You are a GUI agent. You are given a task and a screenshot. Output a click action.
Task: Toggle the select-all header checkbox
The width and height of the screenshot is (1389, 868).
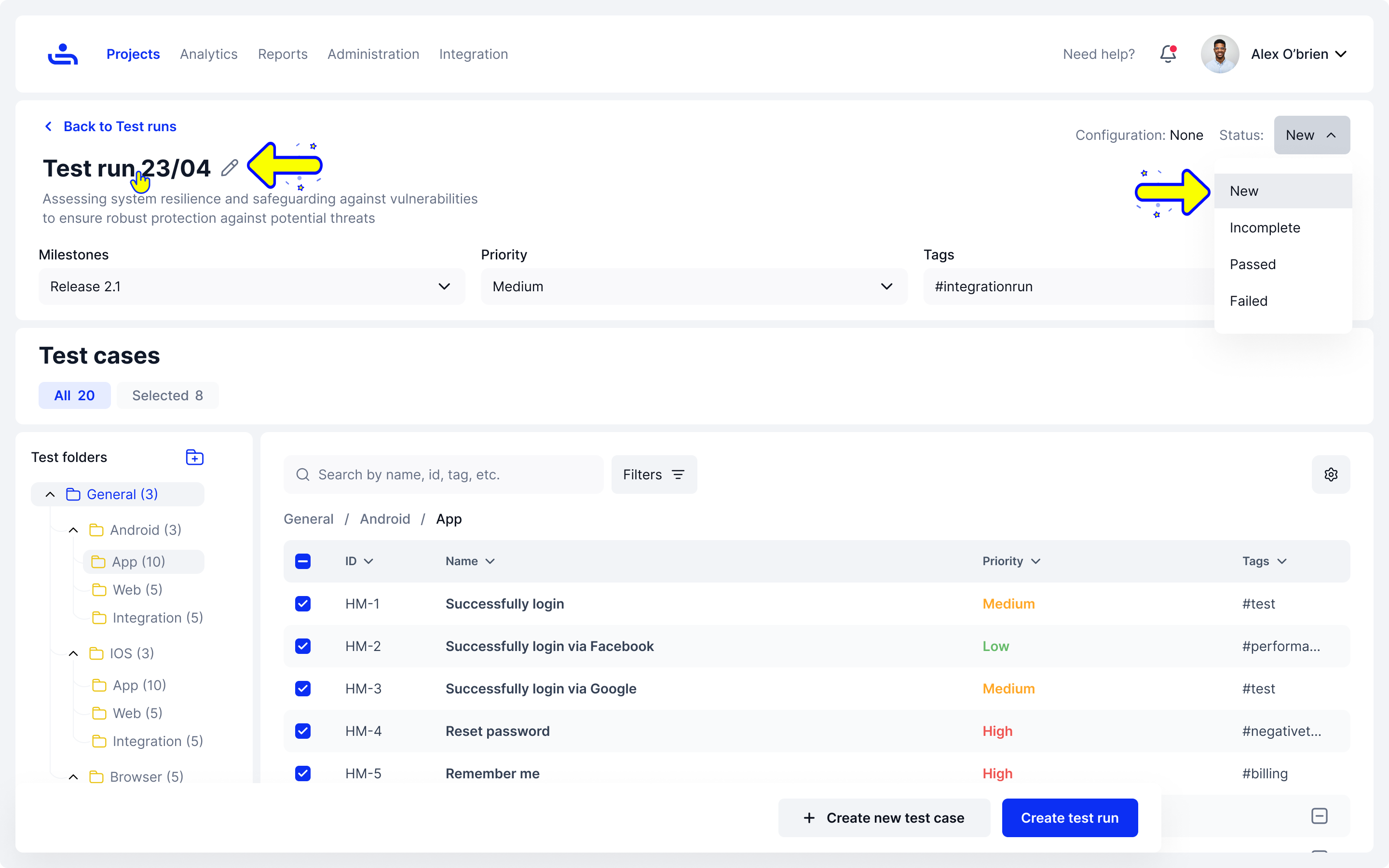(x=302, y=561)
